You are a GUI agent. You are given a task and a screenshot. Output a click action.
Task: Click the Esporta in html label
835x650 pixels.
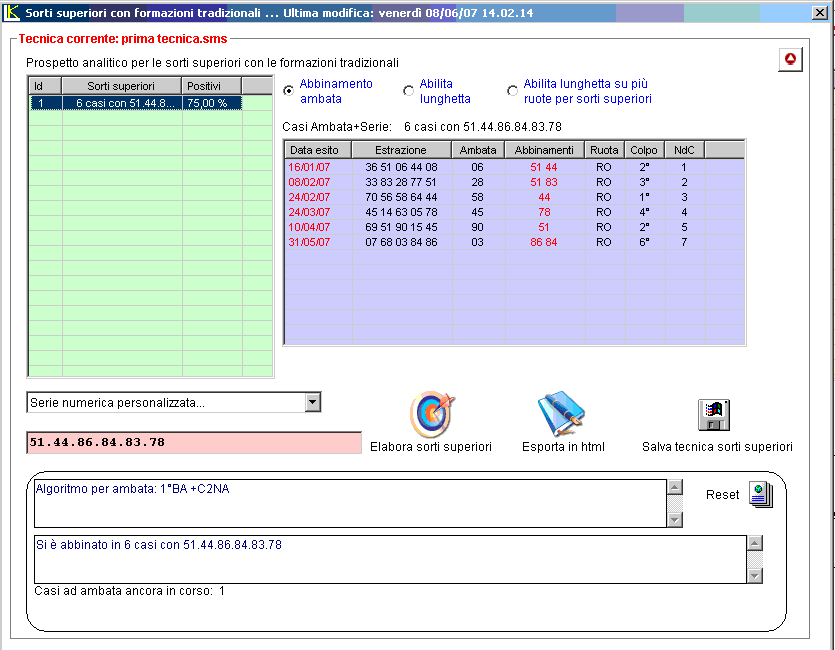563,447
